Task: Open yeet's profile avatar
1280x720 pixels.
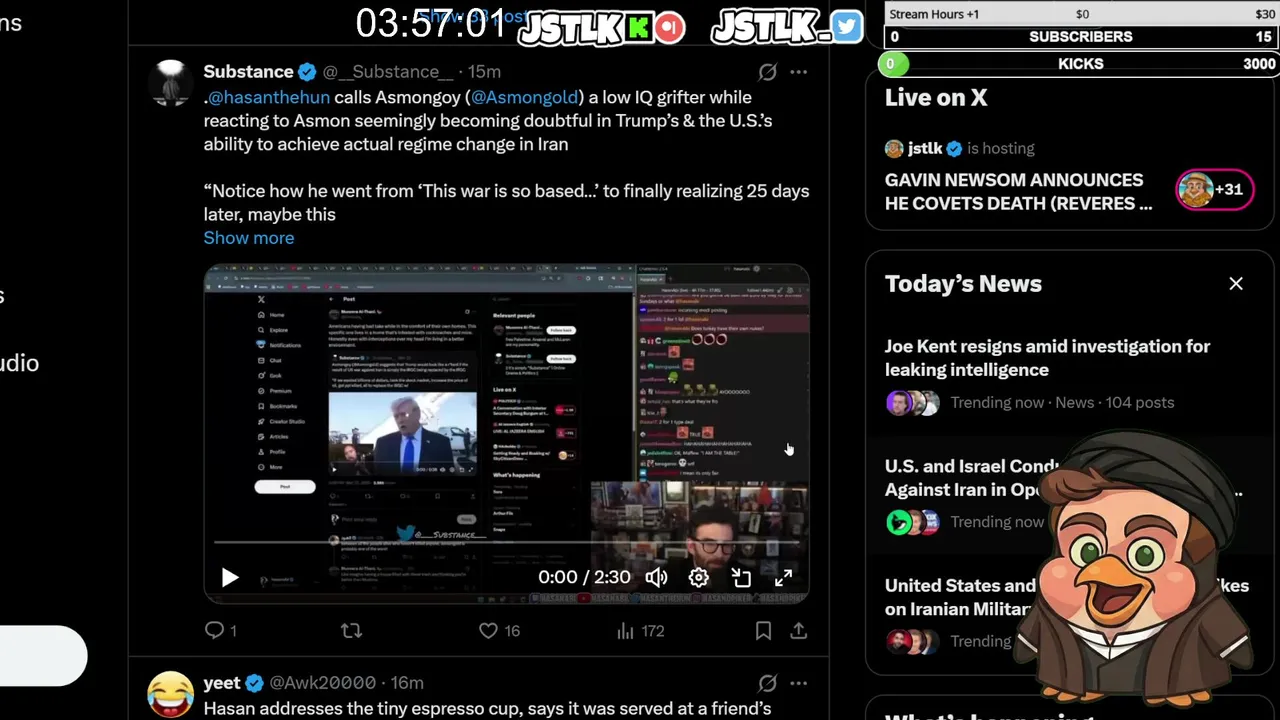Action: coord(170,694)
